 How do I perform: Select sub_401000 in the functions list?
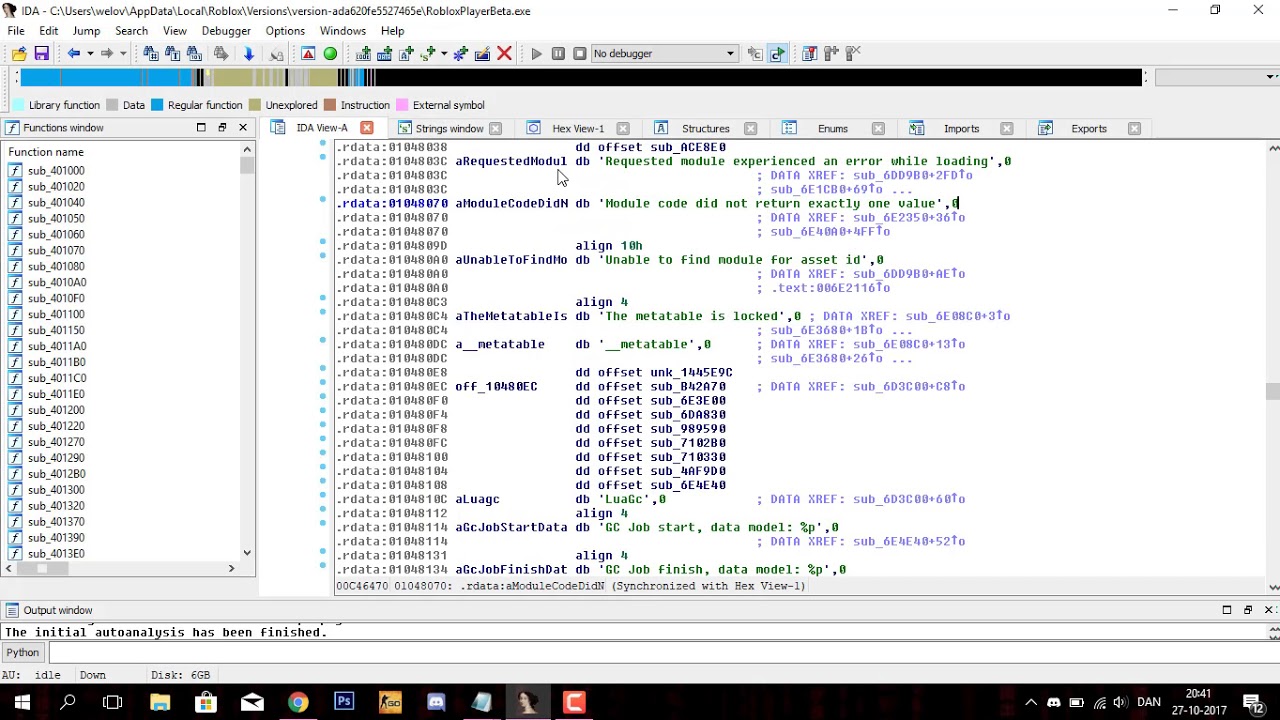55,171
